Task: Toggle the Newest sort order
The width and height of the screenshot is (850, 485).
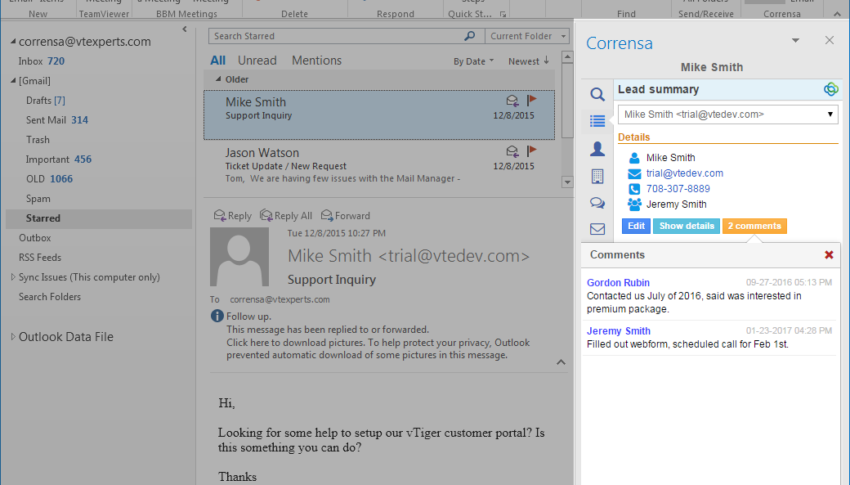Action: (x=529, y=61)
